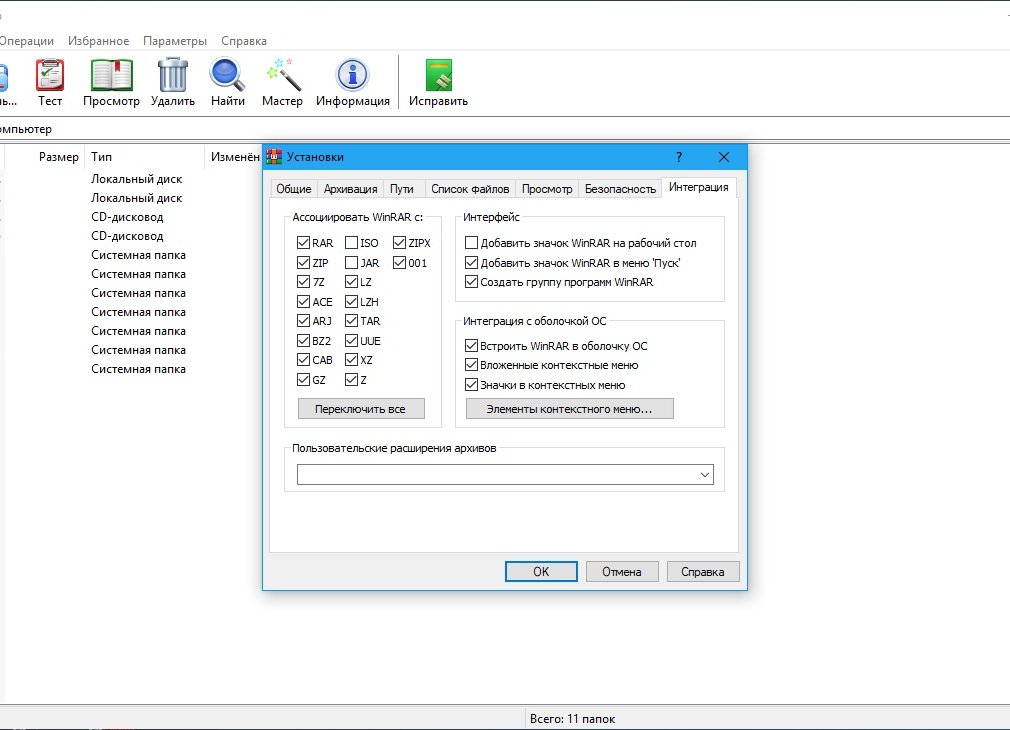Select the first Локальный диск row
This screenshot has height=730, width=1010.
pyautogui.click(x=137, y=179)
